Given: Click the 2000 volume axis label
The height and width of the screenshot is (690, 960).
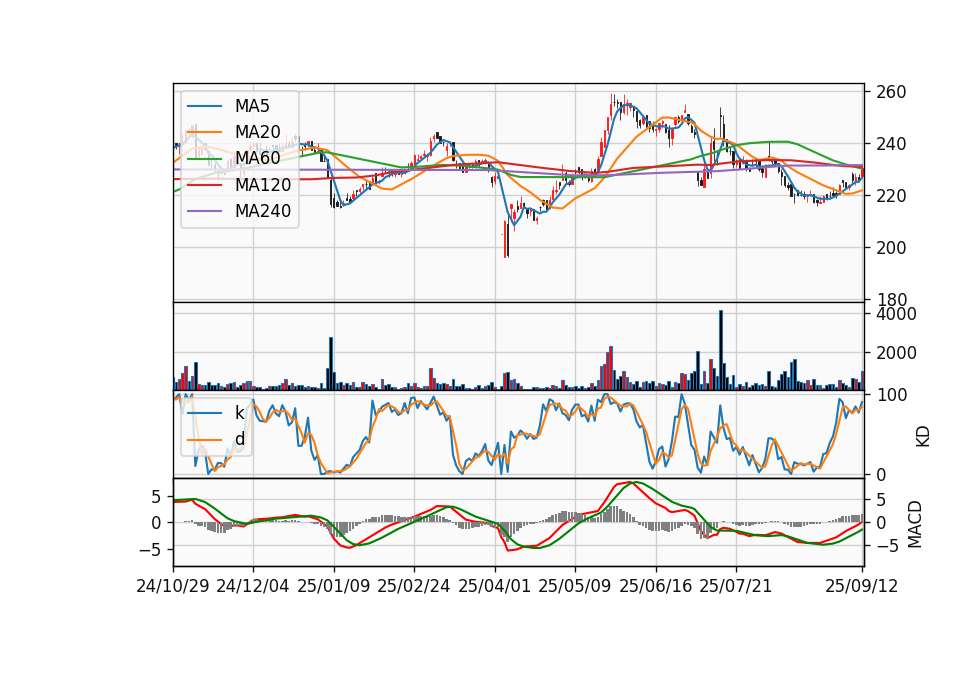Looking at the screenshot, I should (896, 353).
